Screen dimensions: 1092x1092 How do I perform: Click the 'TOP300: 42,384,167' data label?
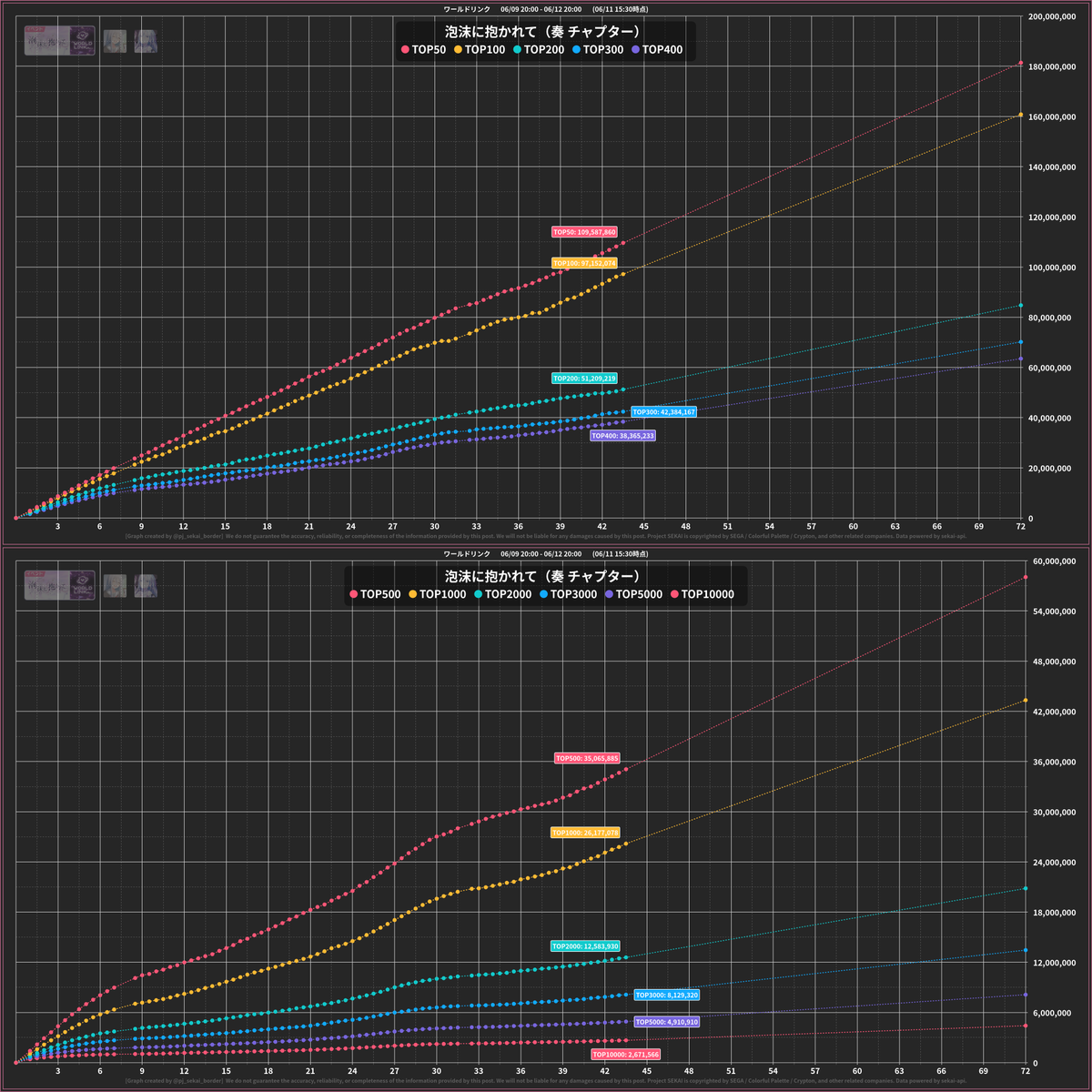pos(664,412)
